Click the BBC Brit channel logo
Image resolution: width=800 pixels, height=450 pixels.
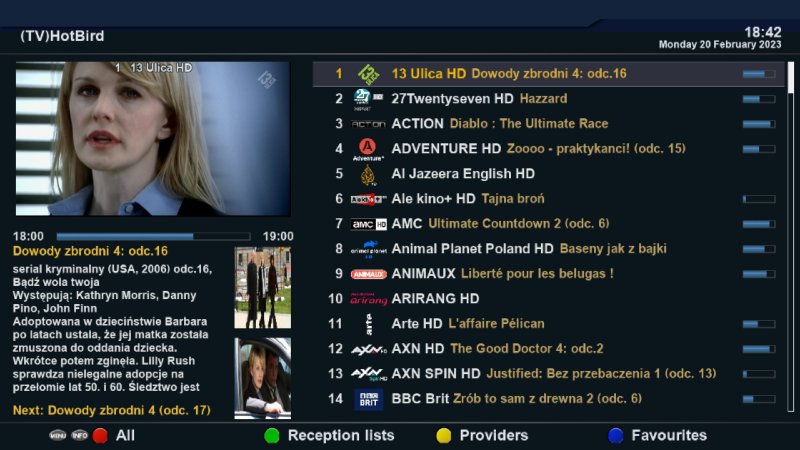pyautogui.click(x=368, y=399)
